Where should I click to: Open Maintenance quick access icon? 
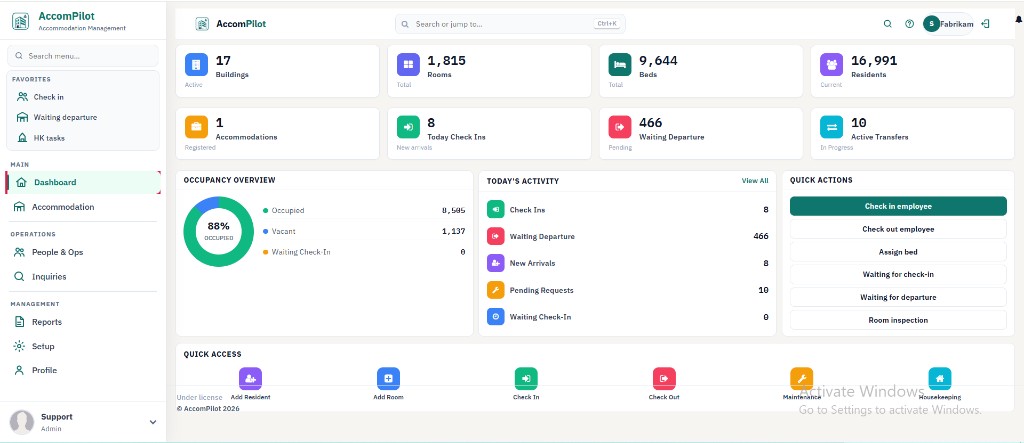[x=802, y=378]
